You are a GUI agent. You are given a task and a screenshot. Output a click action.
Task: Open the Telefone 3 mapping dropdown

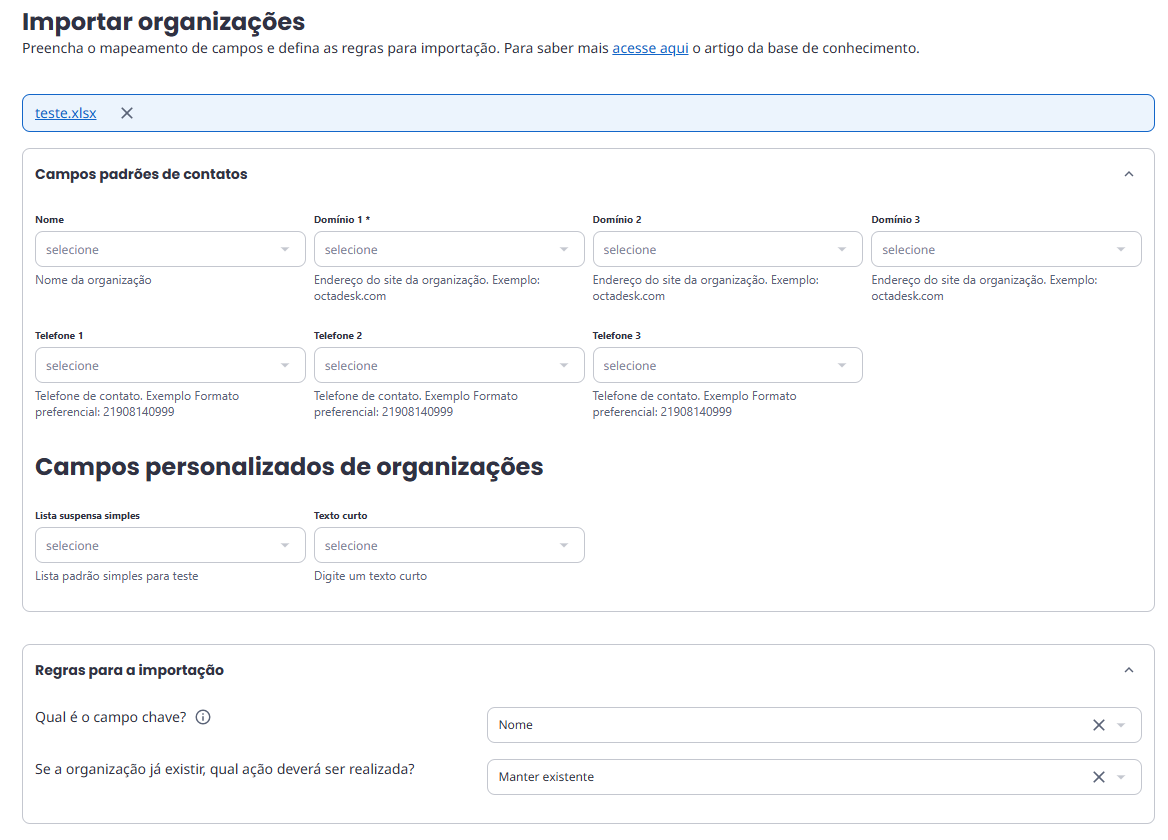pos(728,366)
